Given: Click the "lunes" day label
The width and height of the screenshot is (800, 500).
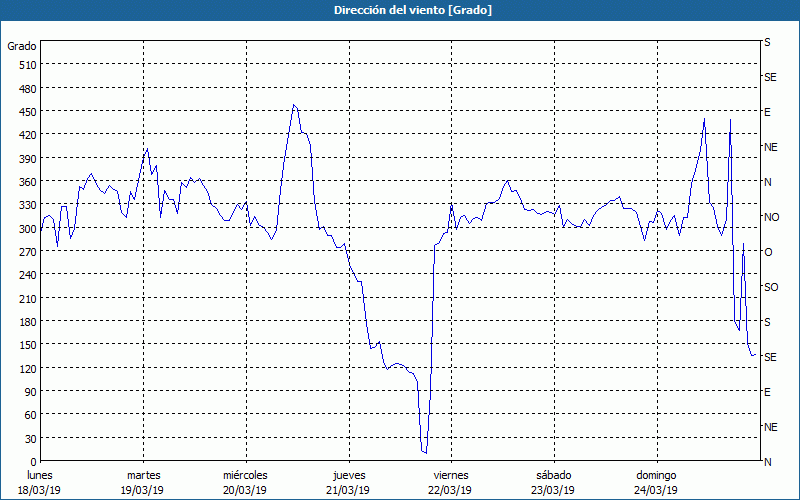Looking at the screenshot, I should (40, 475).
